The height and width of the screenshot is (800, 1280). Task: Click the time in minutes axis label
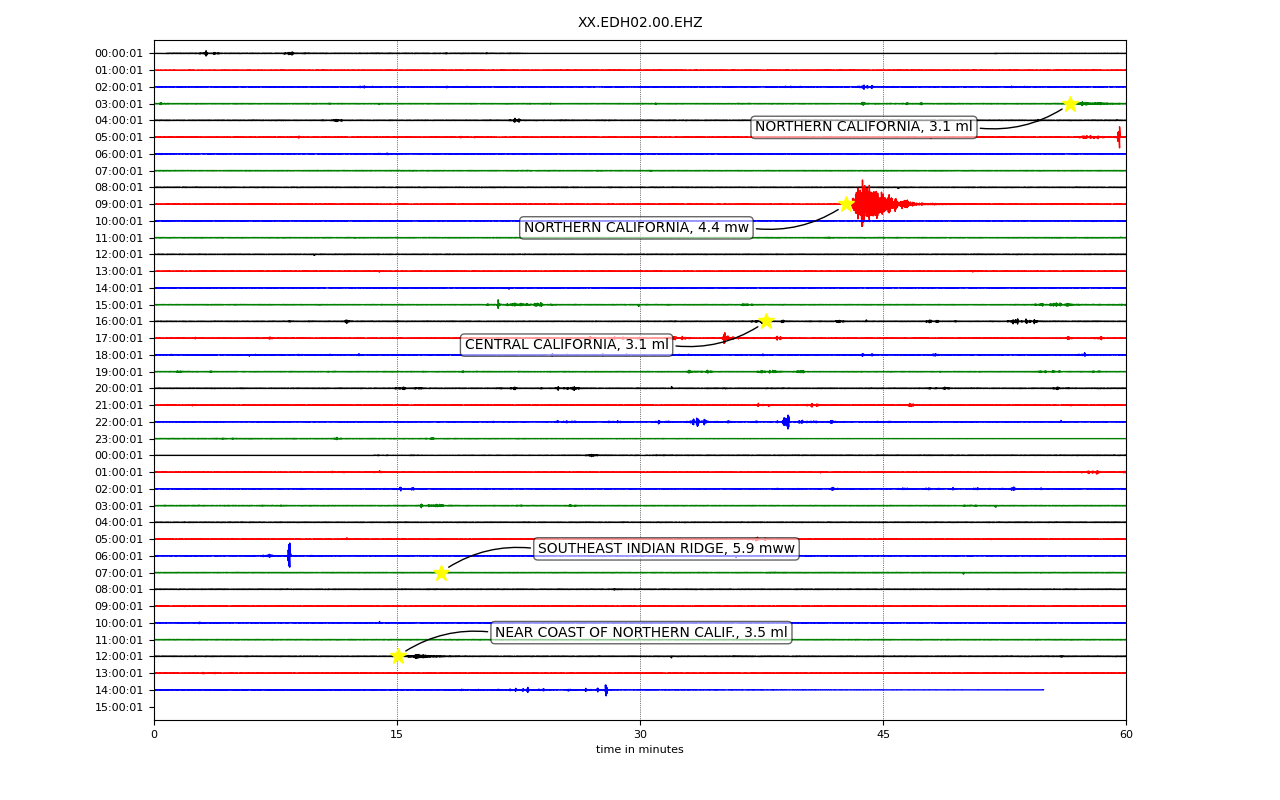pos(640,750)
